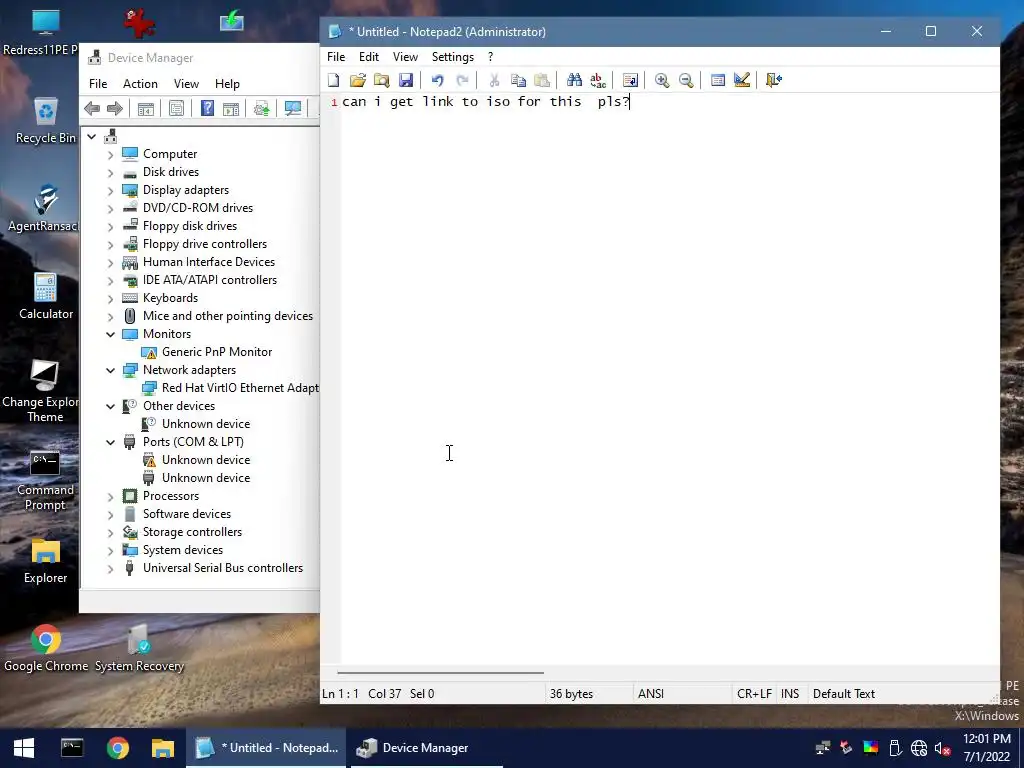Screen dimensions: 1024x768
Task: Click the Zoom In magnifier icon
Action: point(662,80)
